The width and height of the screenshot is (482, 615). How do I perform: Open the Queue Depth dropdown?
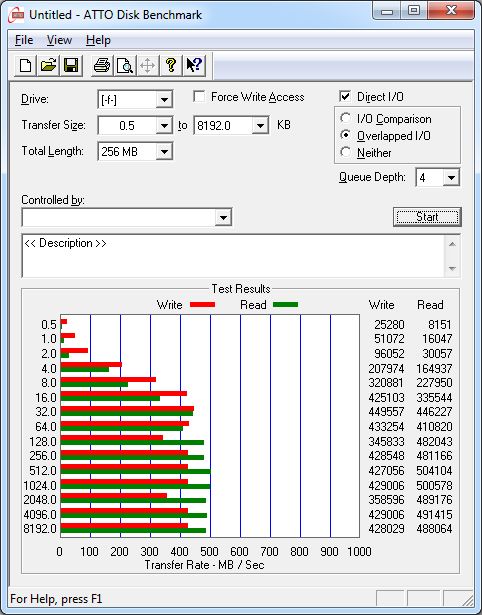tap(451, 178)
